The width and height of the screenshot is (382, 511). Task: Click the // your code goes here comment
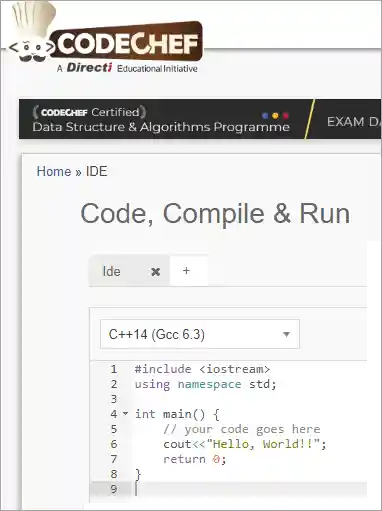[x=242, y=429]
